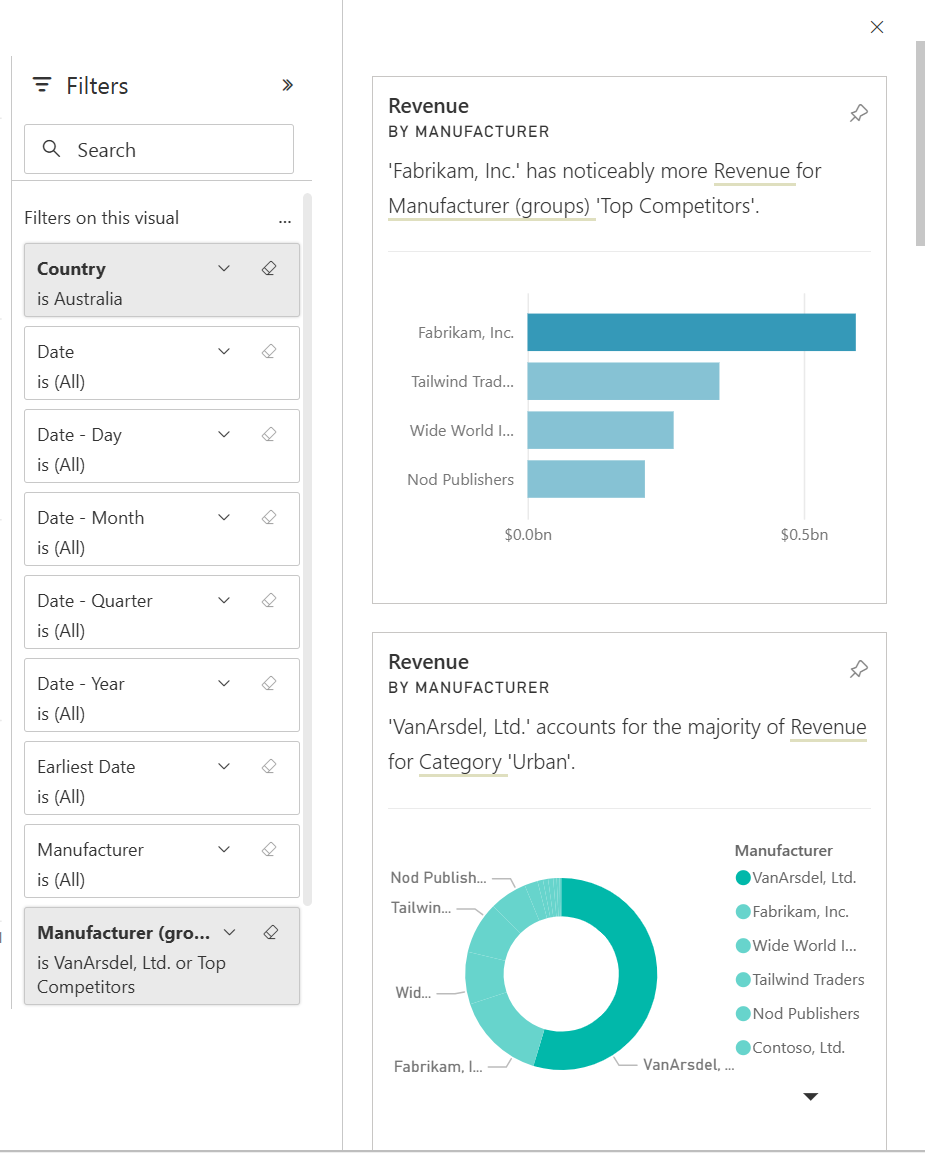Click the 'is Australia' filter value text
Image resolution: width=925 pixels, height=1153 pixels.
pyautogui.click(x=79, y=299)
